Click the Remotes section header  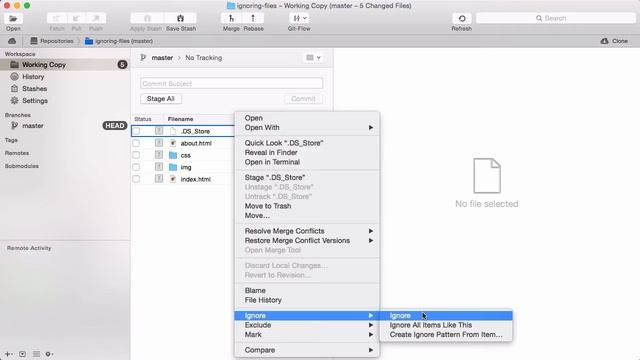pyautogui.click(x=17, y=153)
